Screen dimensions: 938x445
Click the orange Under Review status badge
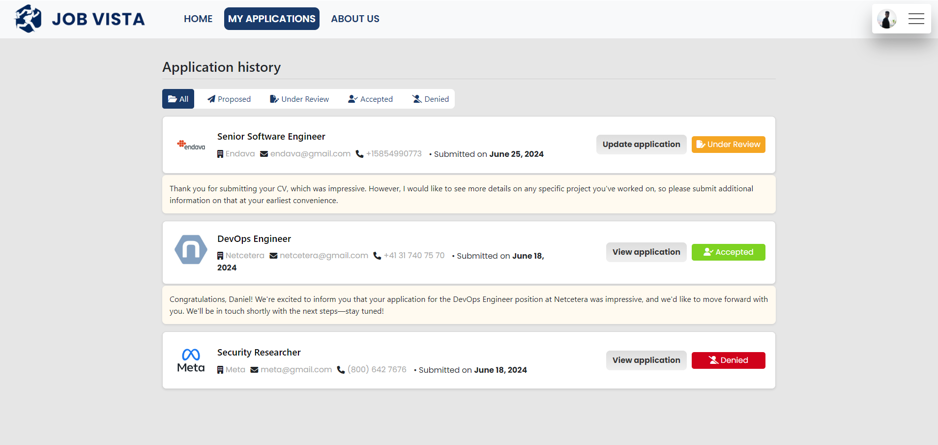[x=728, y=145]
